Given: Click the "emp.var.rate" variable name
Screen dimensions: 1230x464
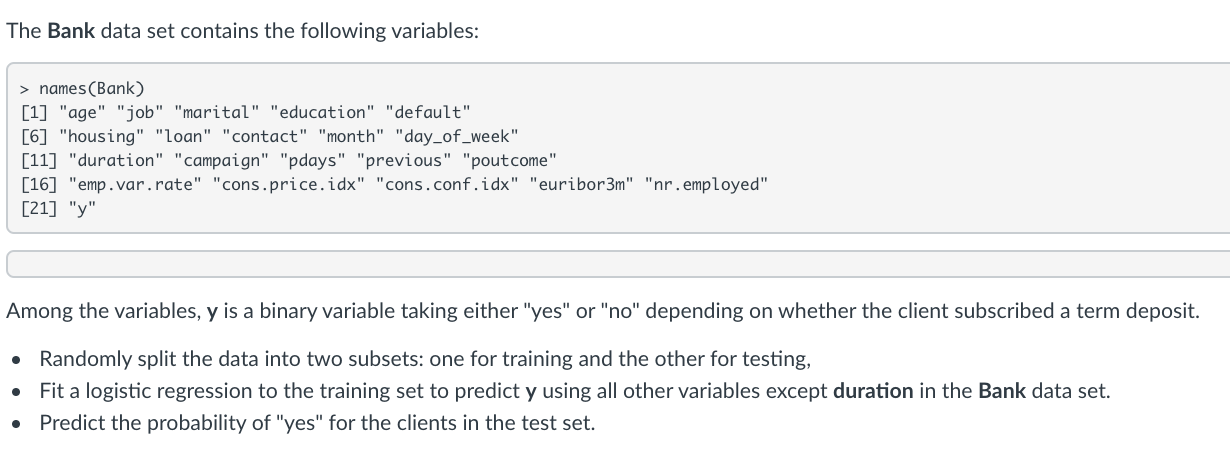Looking at the screenshot, I should tap(134, 184).
